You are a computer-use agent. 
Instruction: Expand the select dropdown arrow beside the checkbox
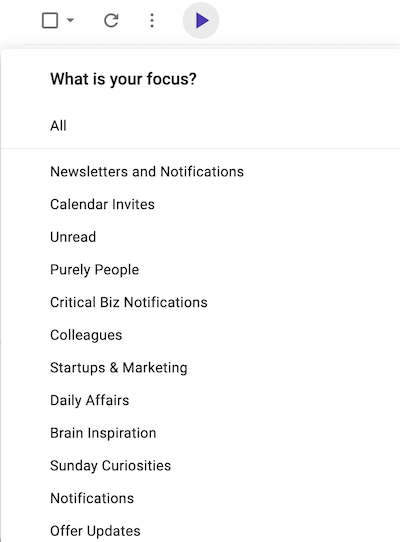coord(71,20)
